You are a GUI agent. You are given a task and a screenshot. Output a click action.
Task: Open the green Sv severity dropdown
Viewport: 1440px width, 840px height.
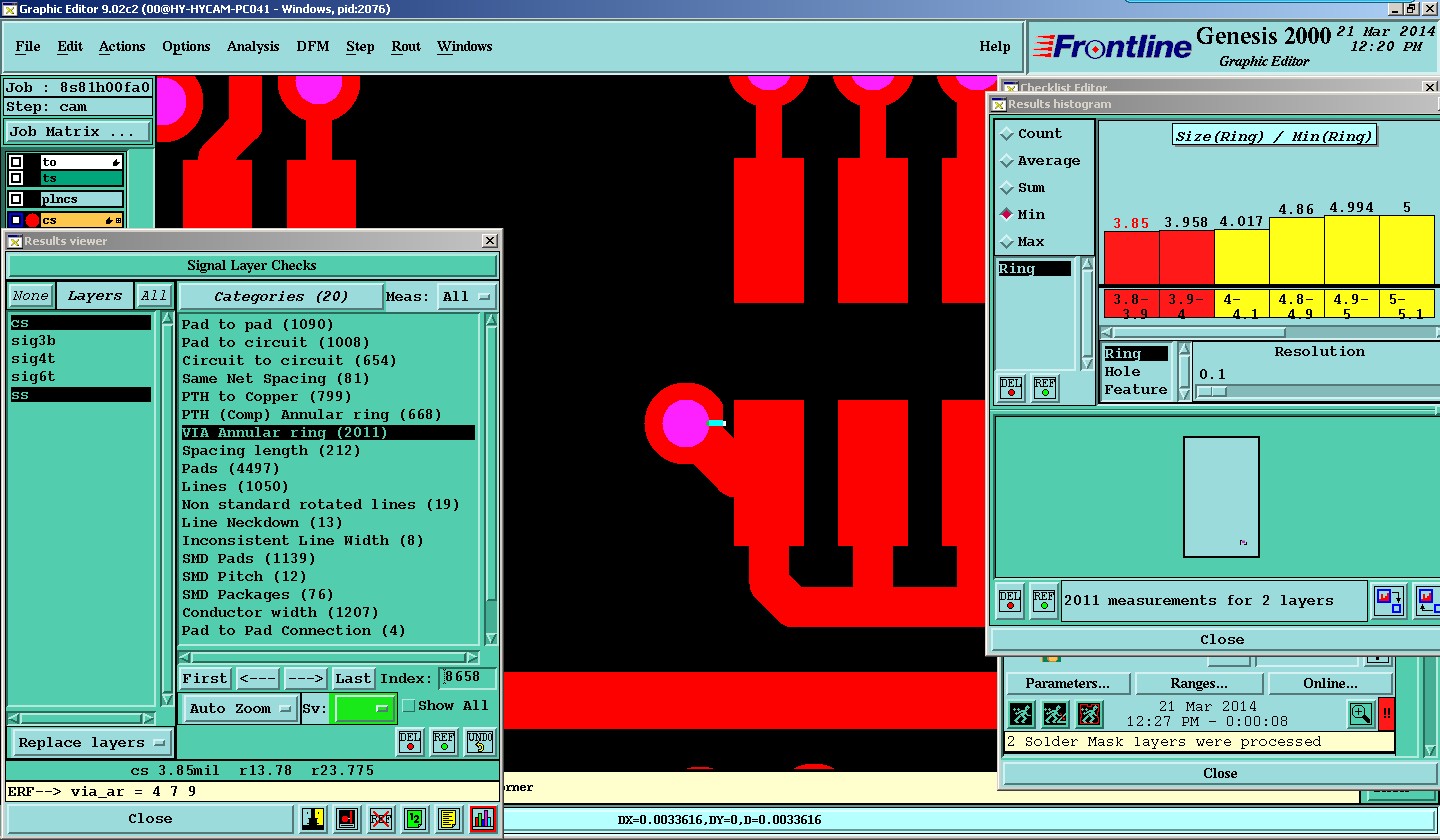point(364,708)
